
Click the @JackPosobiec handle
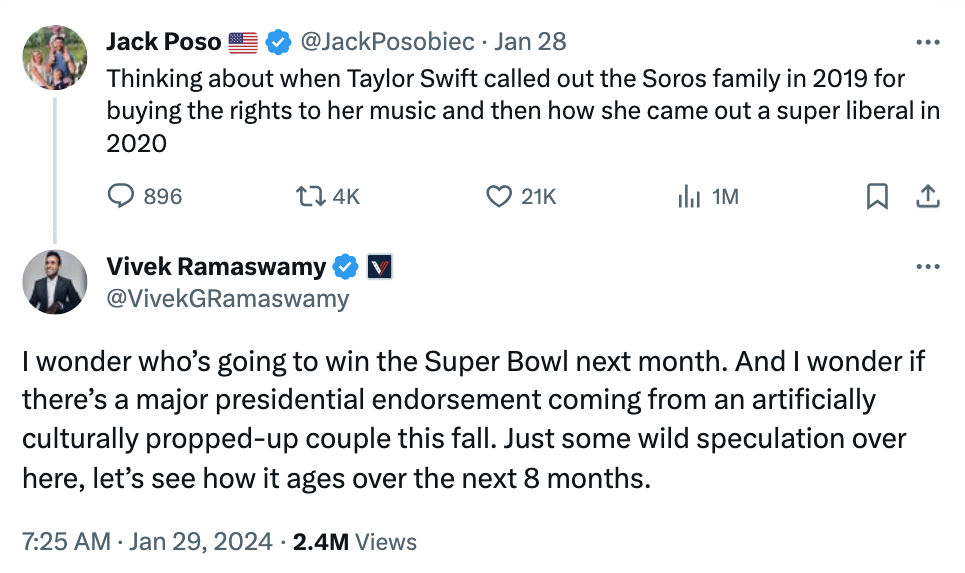click(387, 42)
